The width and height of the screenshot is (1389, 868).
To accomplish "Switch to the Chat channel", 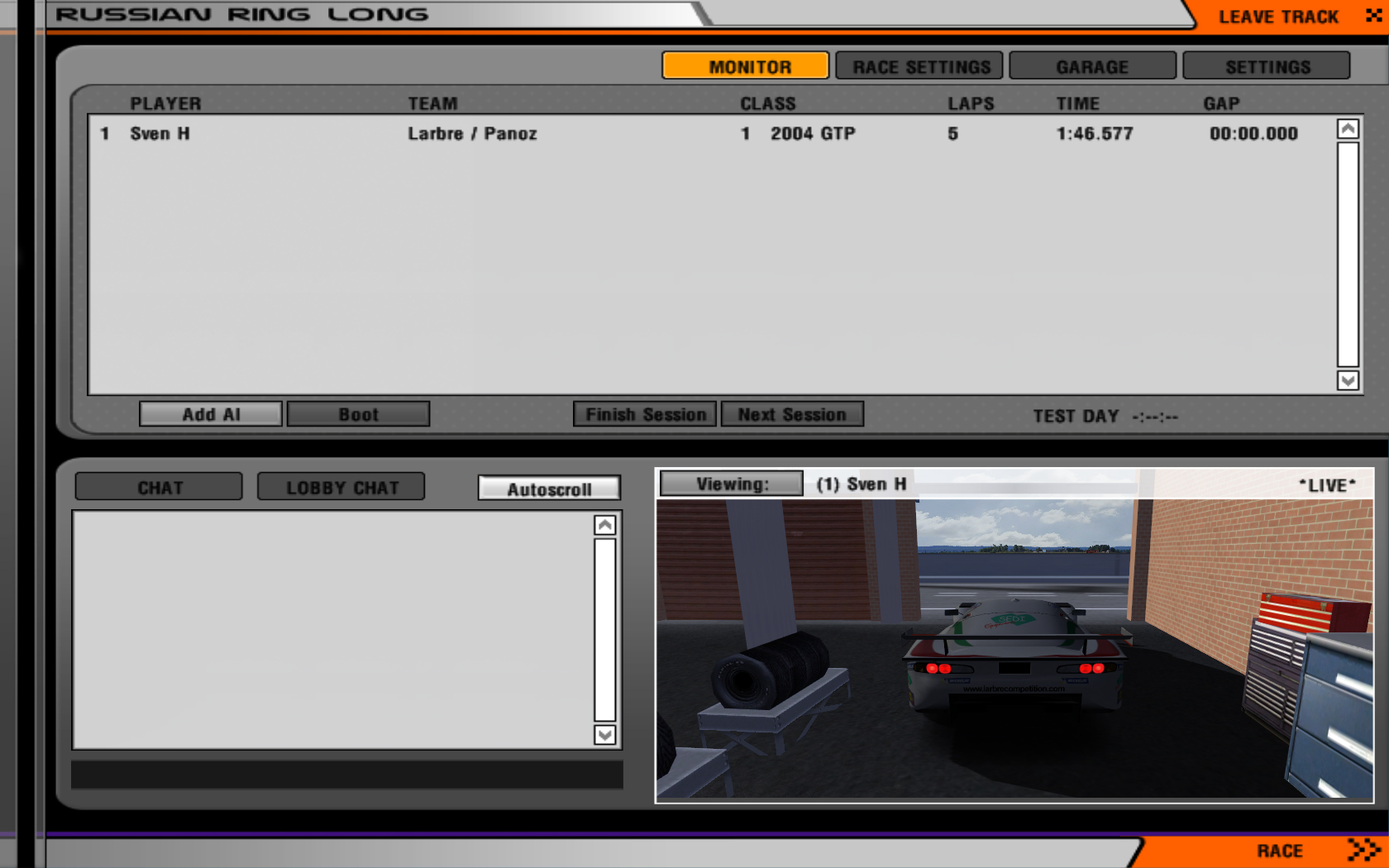I will pyautogui.click(x=159, y=488).
